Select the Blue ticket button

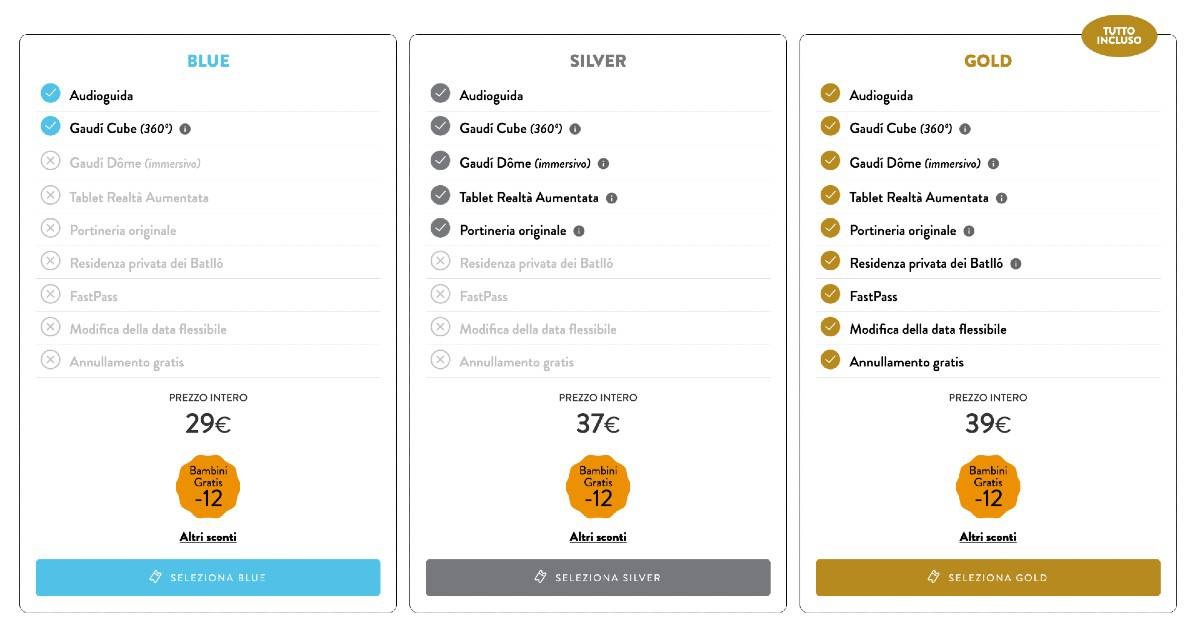pyautogui.click(x=208, y=577)
